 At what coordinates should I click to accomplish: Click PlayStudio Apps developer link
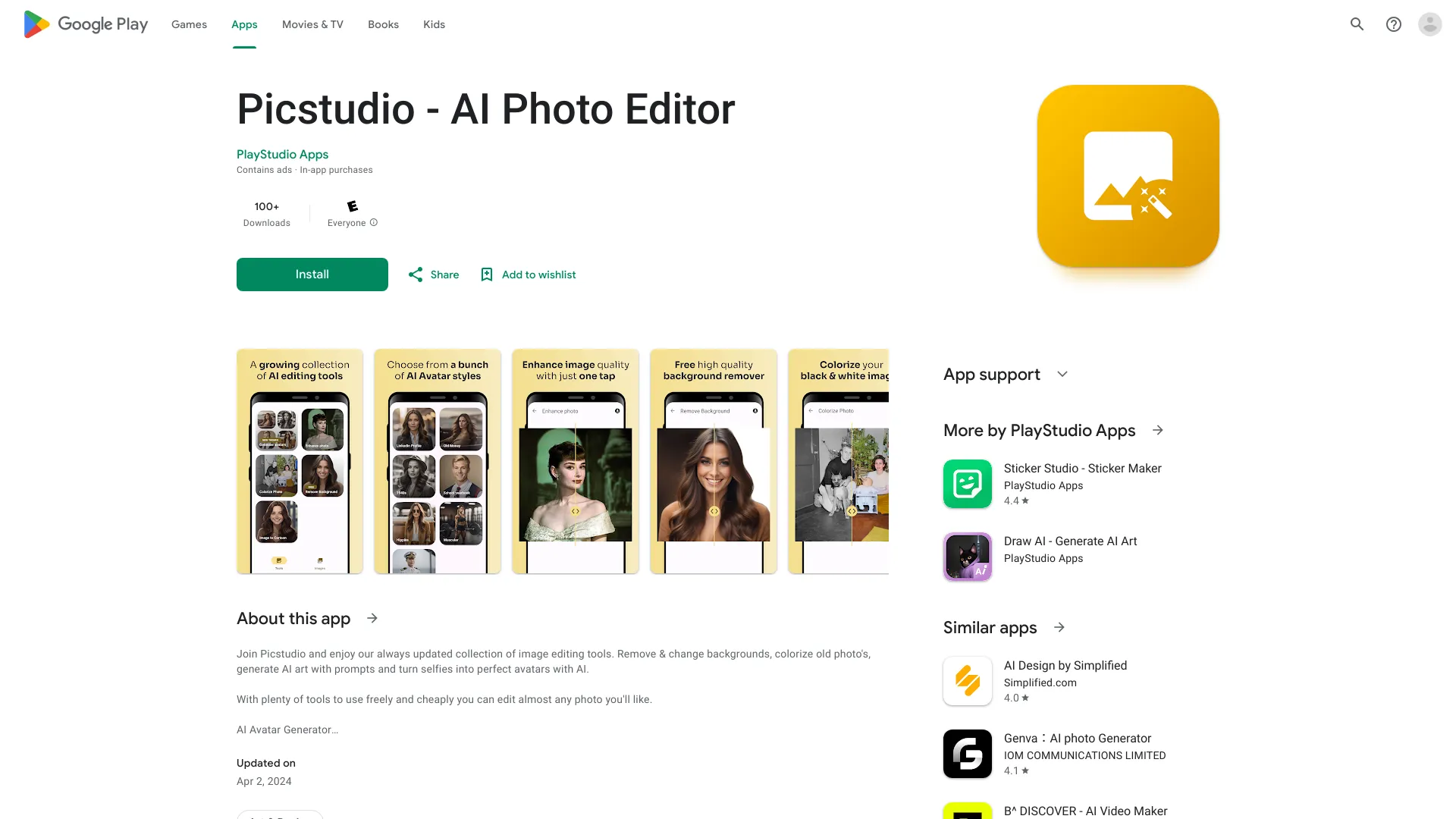point(282,154)
